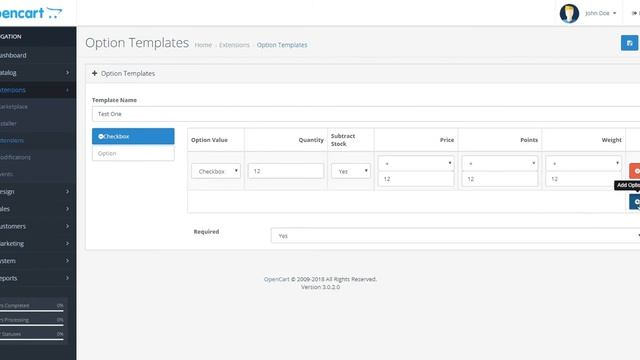Screen dimensions: 640x360
Task: Open the Subtract Stock dropdown
Action: point(351,171)
